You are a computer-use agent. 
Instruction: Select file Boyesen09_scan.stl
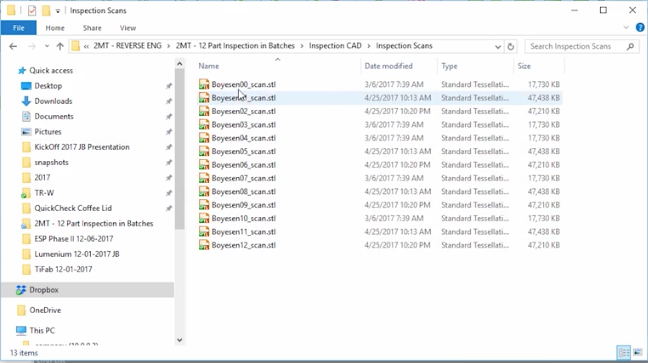click(243, 205)
